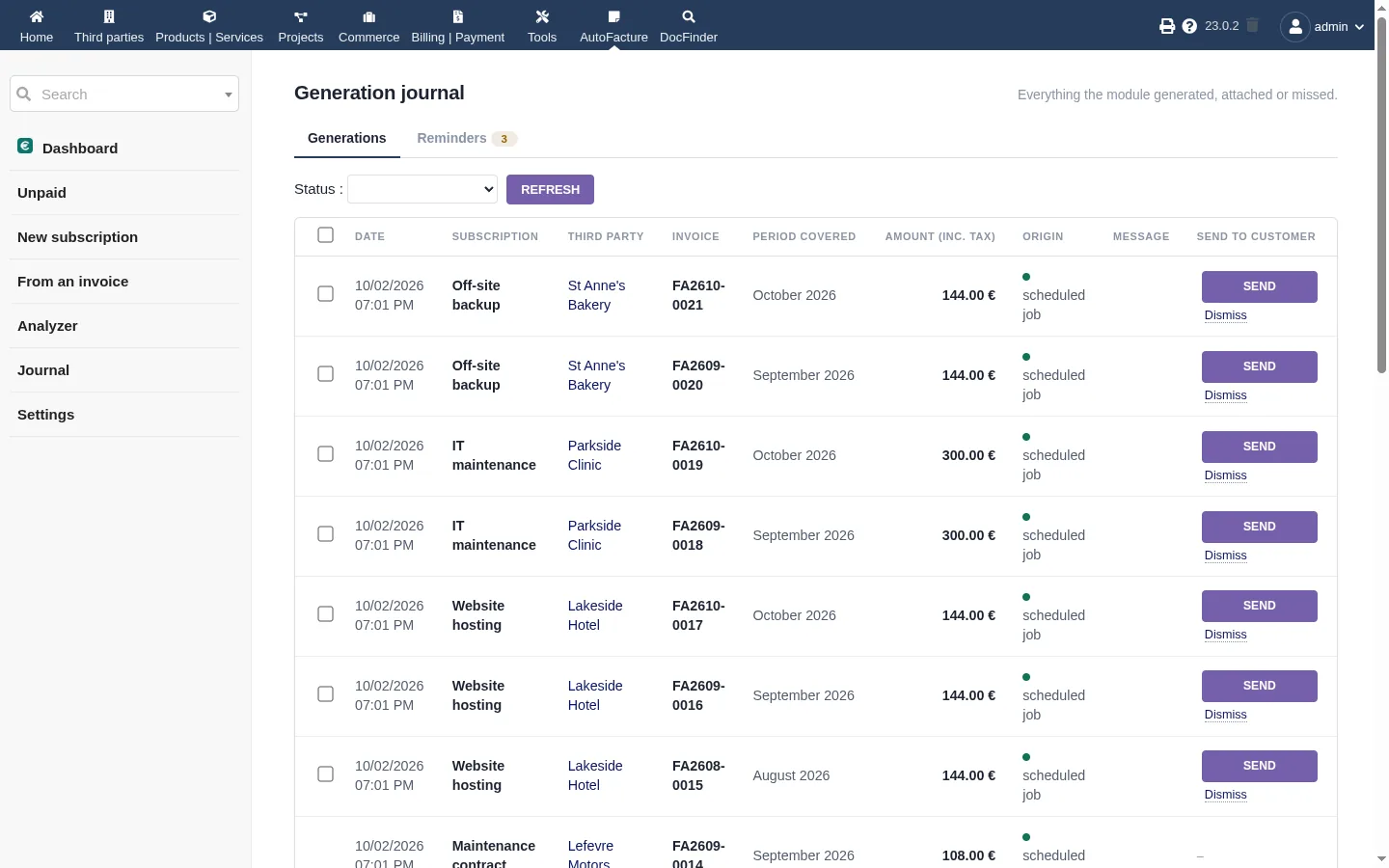Switch to the Reminders tab

(x=467, y=138)
